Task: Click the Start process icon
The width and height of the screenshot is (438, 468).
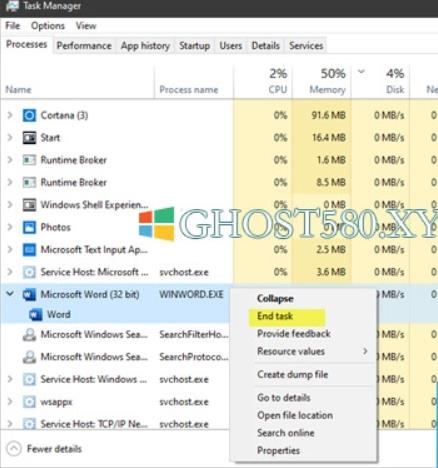Action: coord(29,138)
